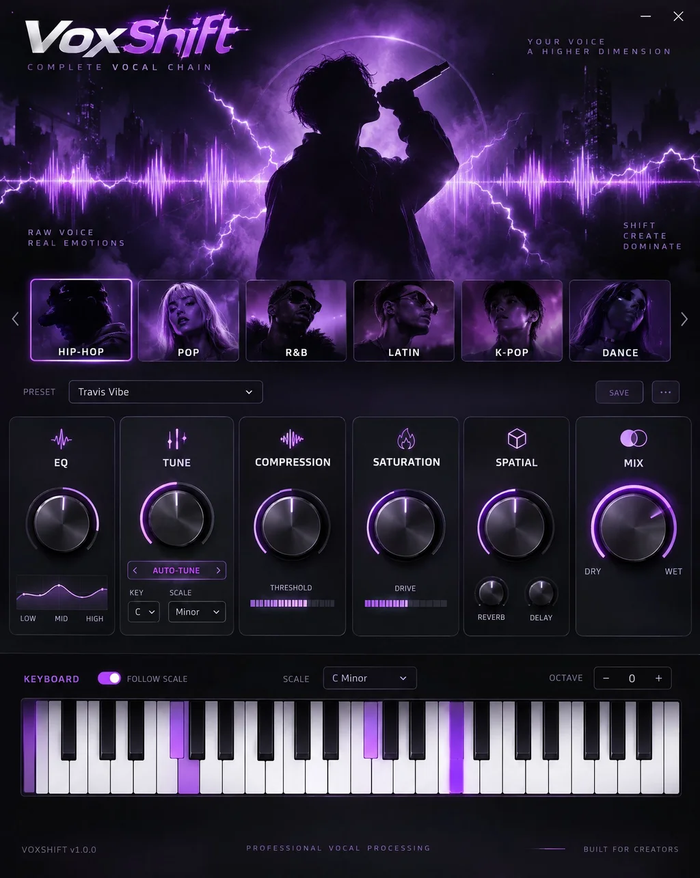This screenshot has height=878, width=700.
Task: Click the HIGH label under EQ graph
Action: click(95, 618)
